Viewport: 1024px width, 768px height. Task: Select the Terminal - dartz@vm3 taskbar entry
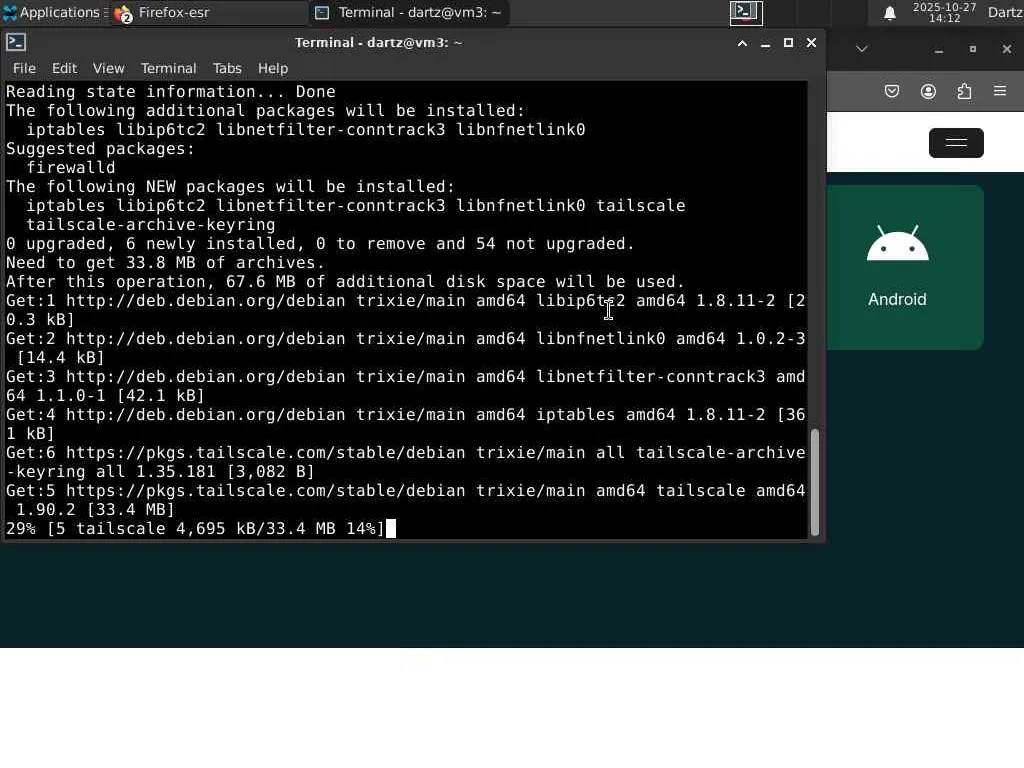(x=409, y=12)
